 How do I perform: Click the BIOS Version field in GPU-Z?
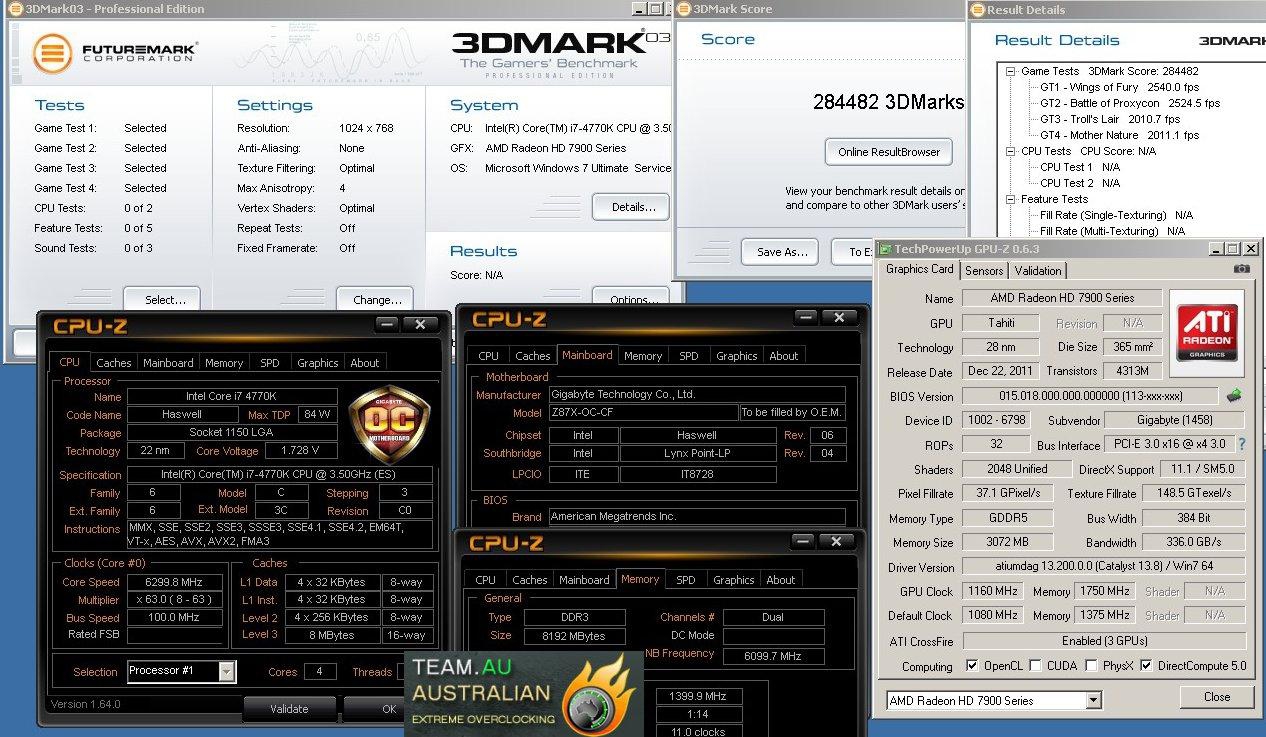[x=1090, y=396]
